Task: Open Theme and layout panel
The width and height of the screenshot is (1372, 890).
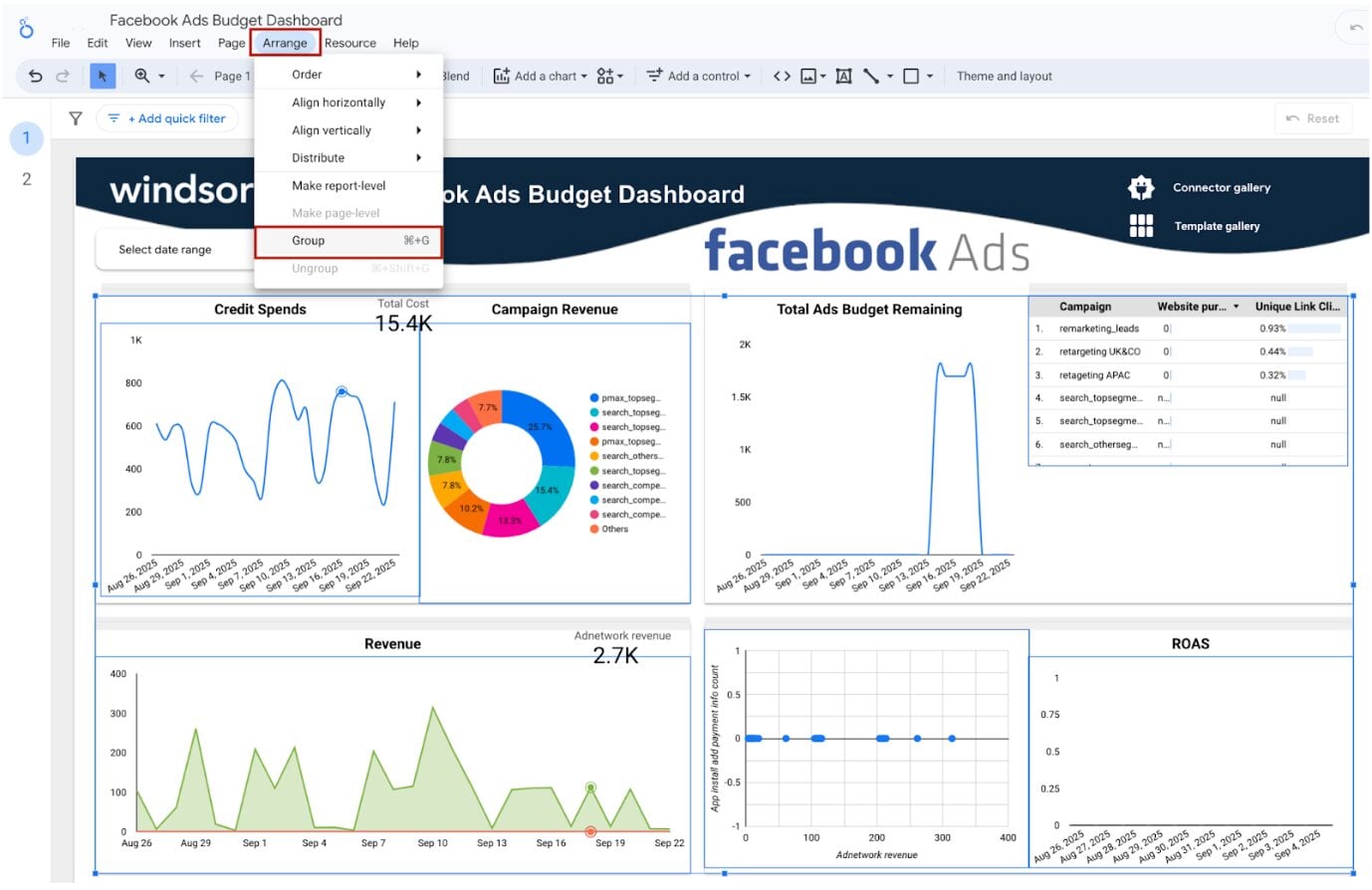Action: 1004,76
